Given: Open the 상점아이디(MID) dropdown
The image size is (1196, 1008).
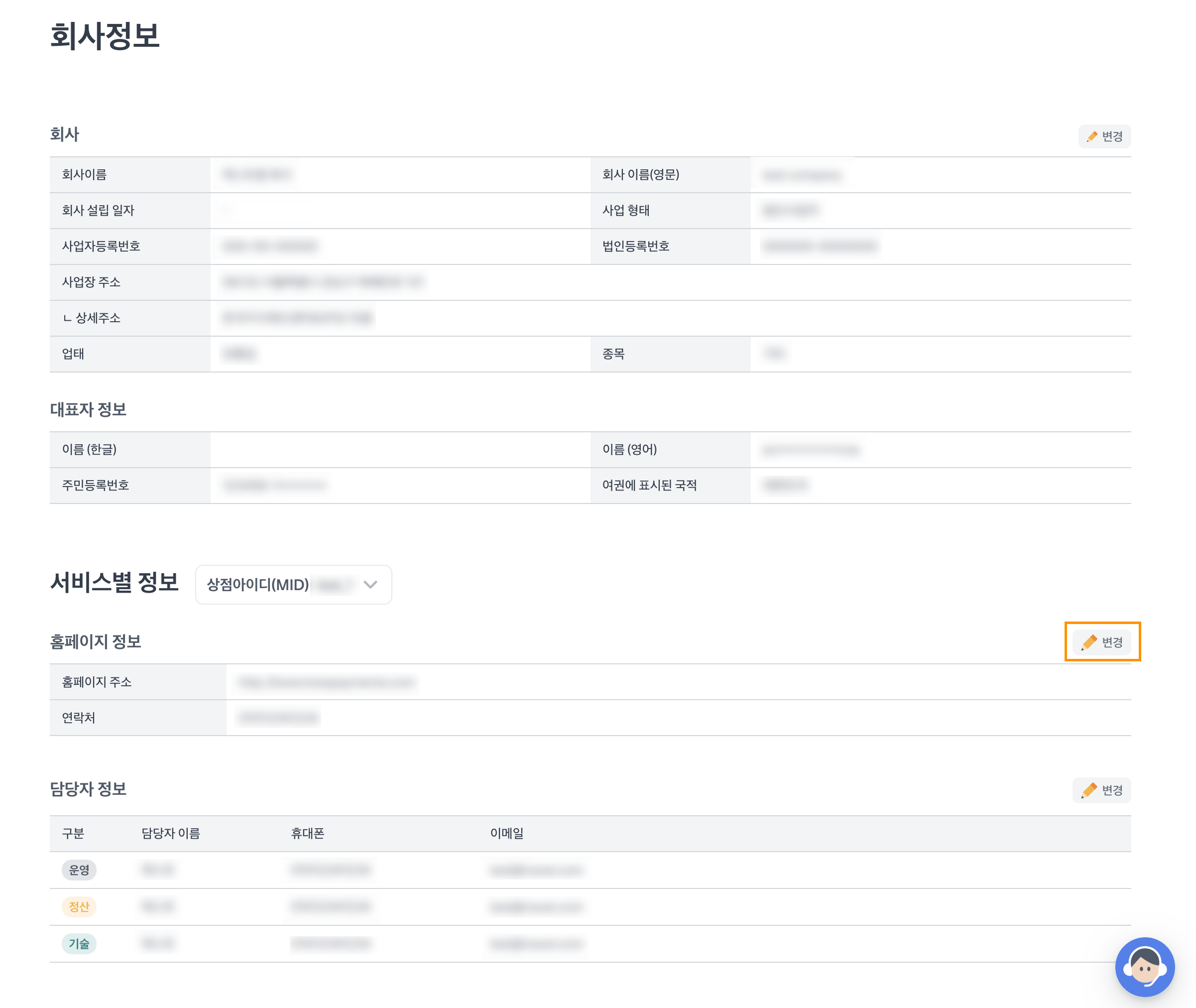Looking at the screenshot, I should point(293,585).
